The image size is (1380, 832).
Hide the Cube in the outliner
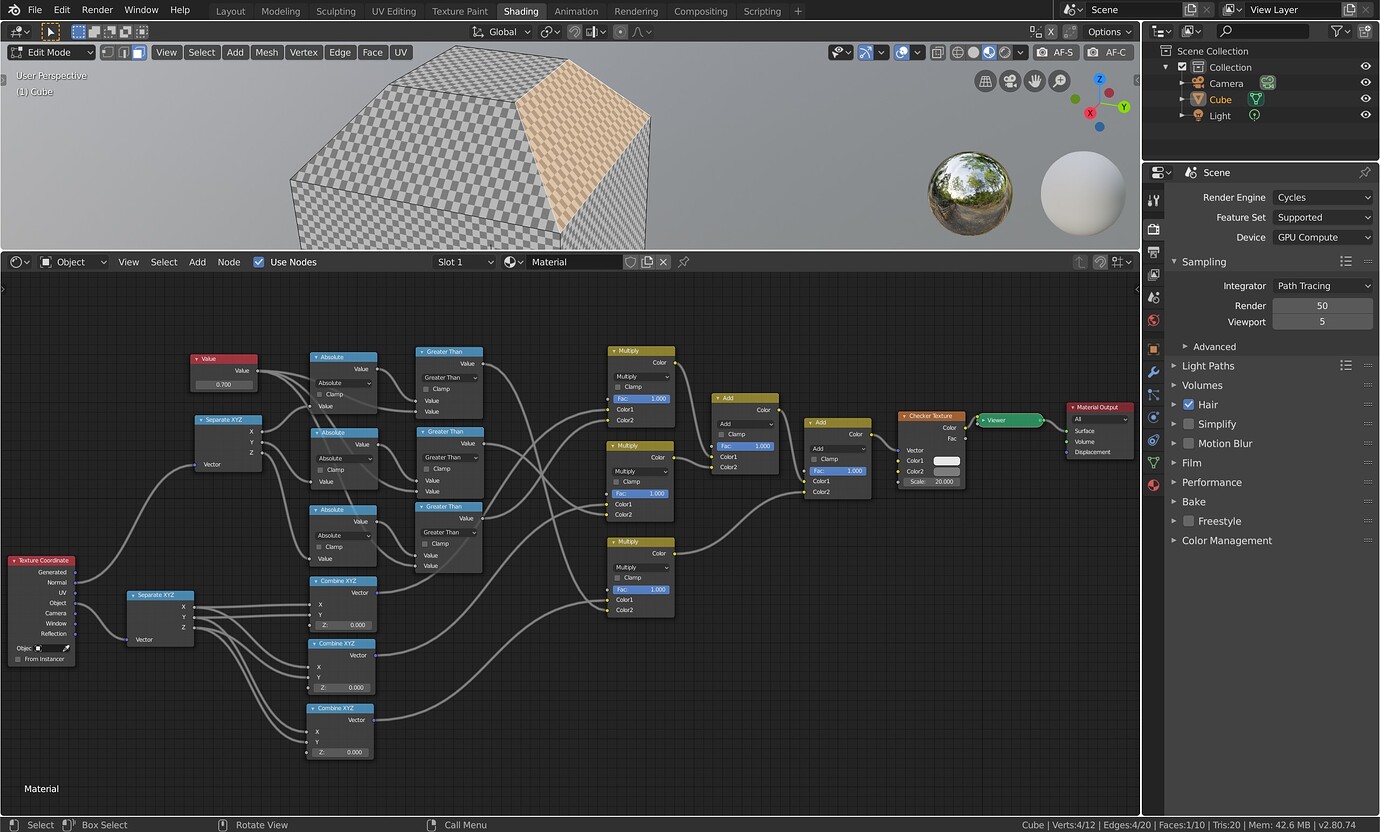click(1365, 99)
